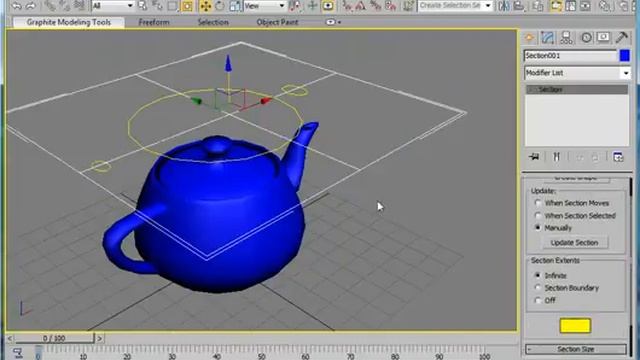
Task: Click the Align tool icon
Action: [x=519, y=6]
